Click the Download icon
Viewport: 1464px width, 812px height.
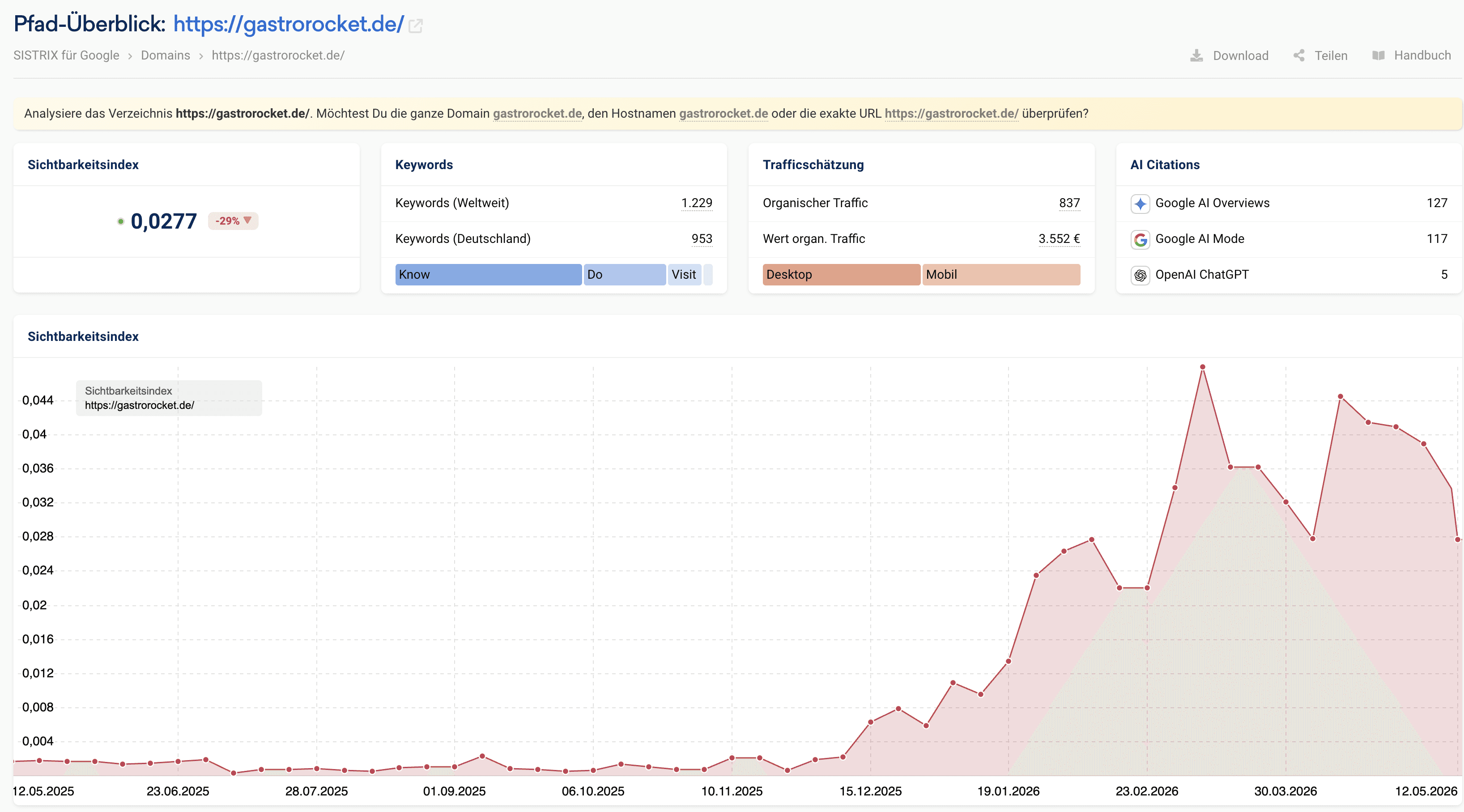coord(1196,55)
